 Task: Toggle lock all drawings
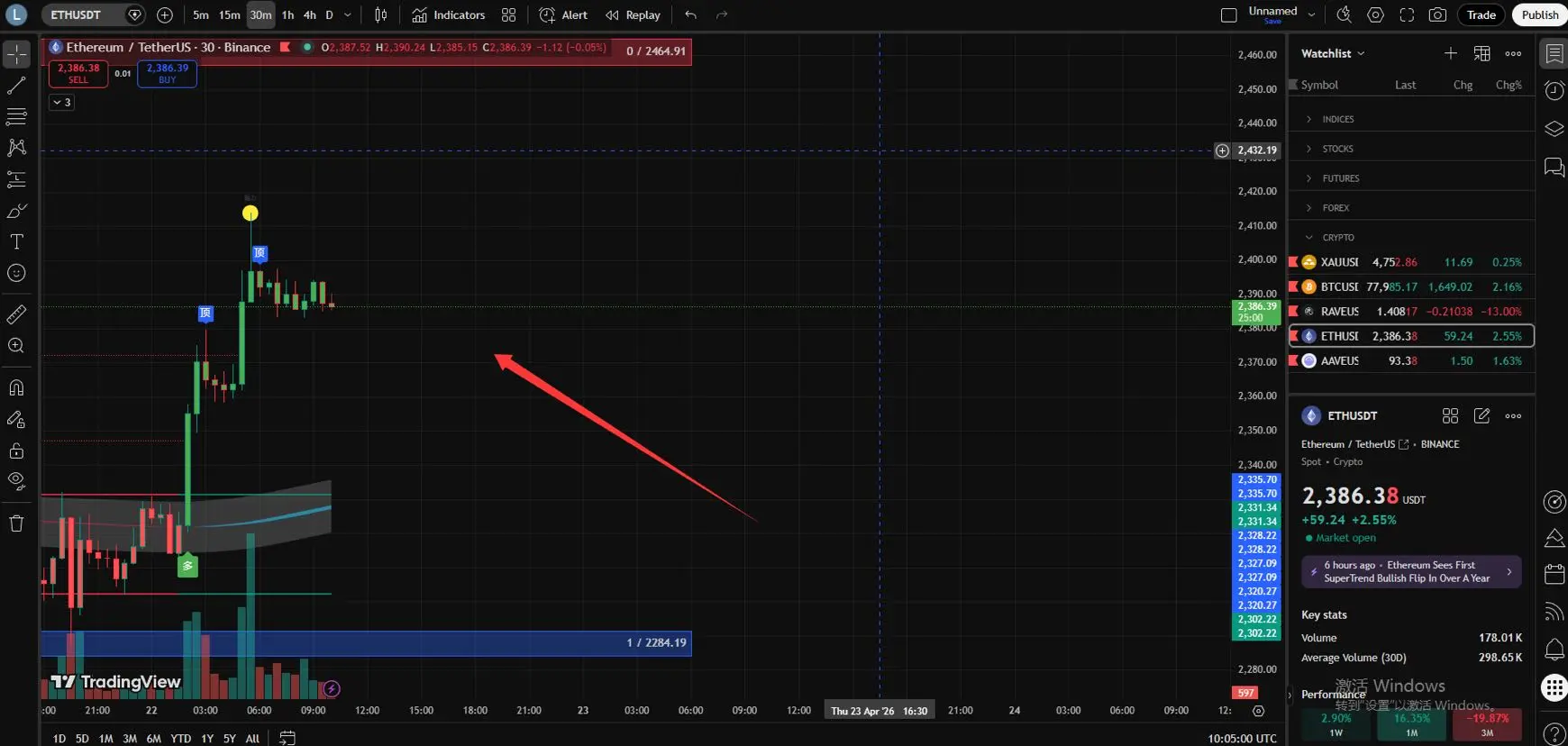[x=16, y=450]
